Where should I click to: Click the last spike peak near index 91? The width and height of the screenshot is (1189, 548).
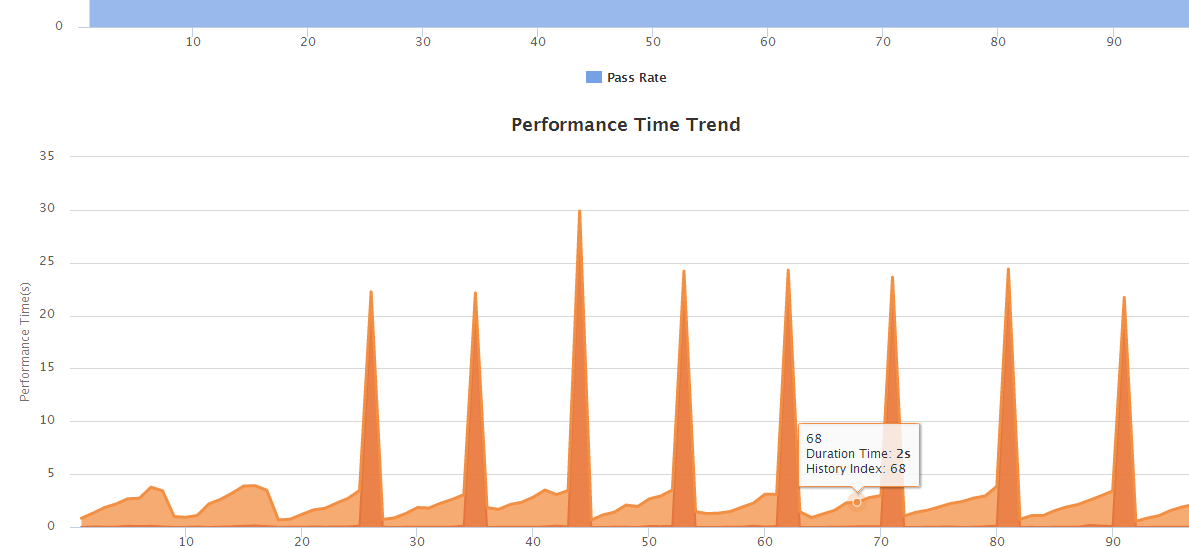coord(1124,297)
